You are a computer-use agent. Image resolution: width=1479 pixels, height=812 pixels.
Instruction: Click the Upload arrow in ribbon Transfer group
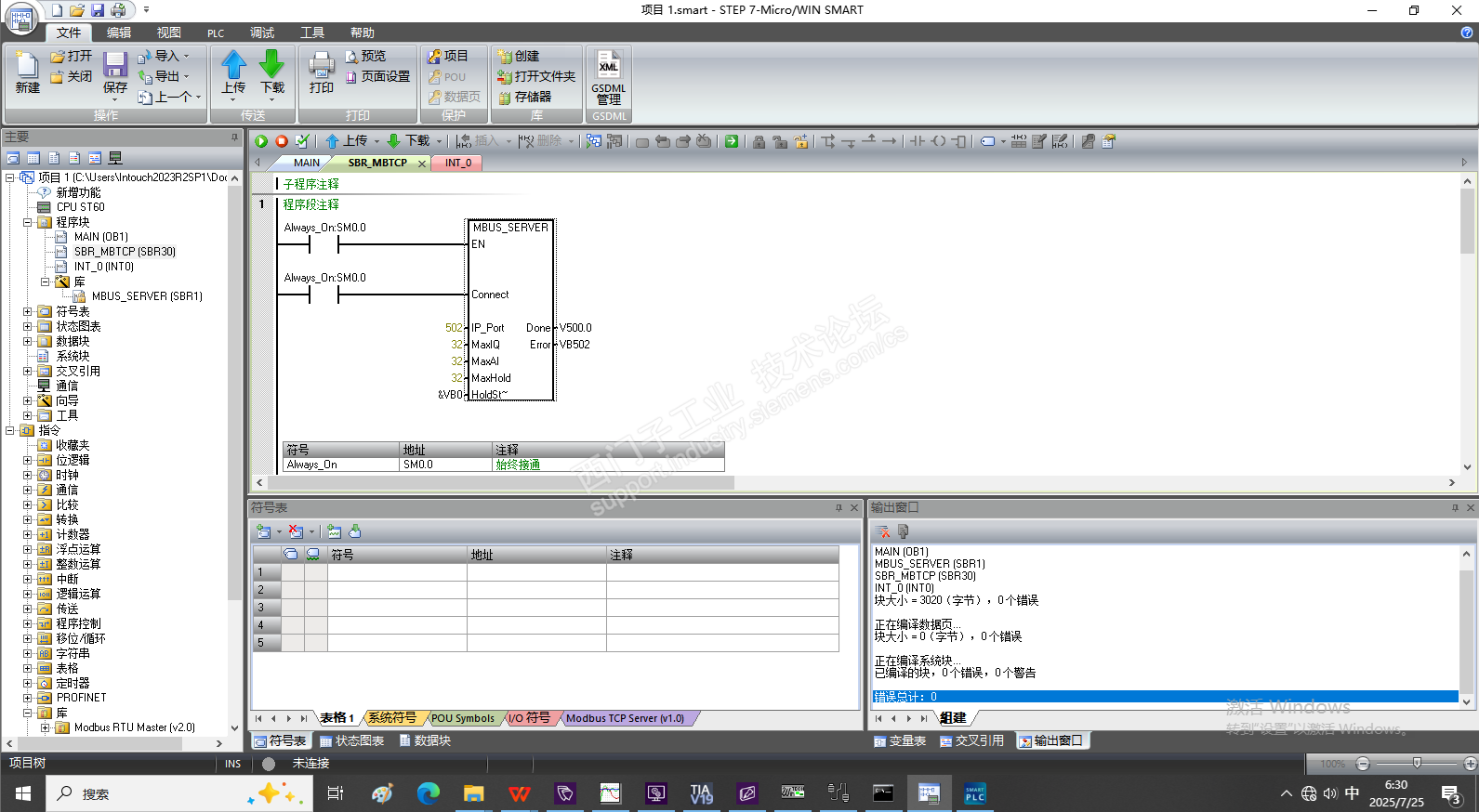pos(233,64)
